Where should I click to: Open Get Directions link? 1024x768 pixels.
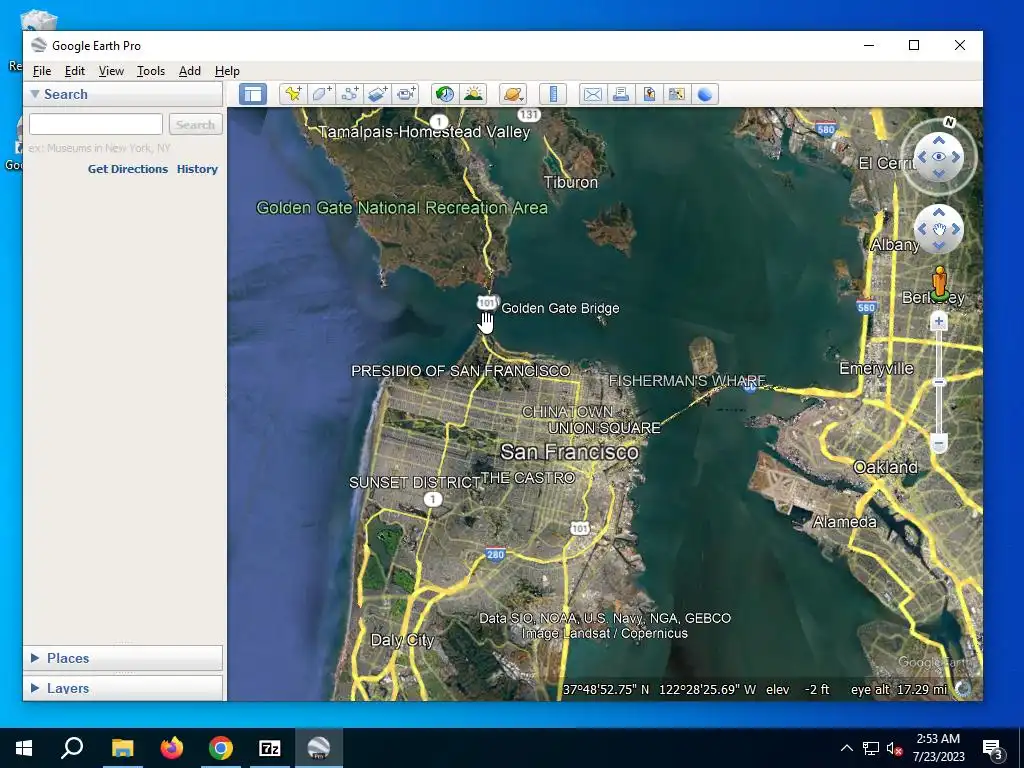128,168
